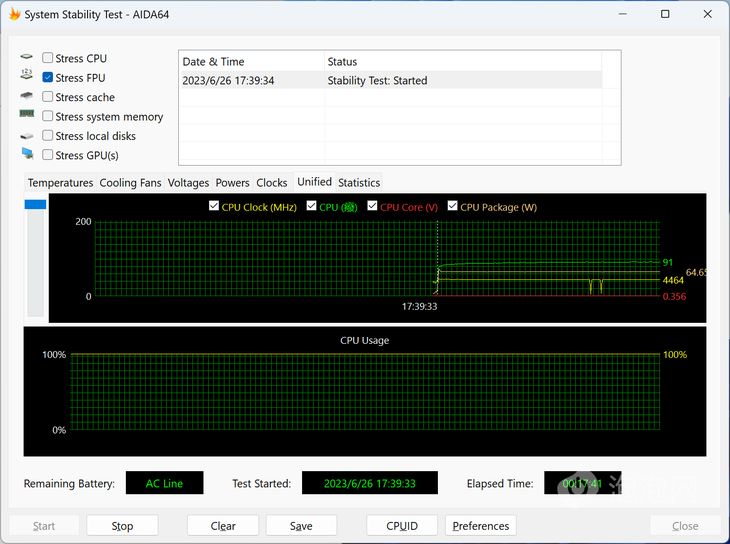Click the AIDA64 flame icon in title bar
Screen dimensions: 730x544
[14, 14]
